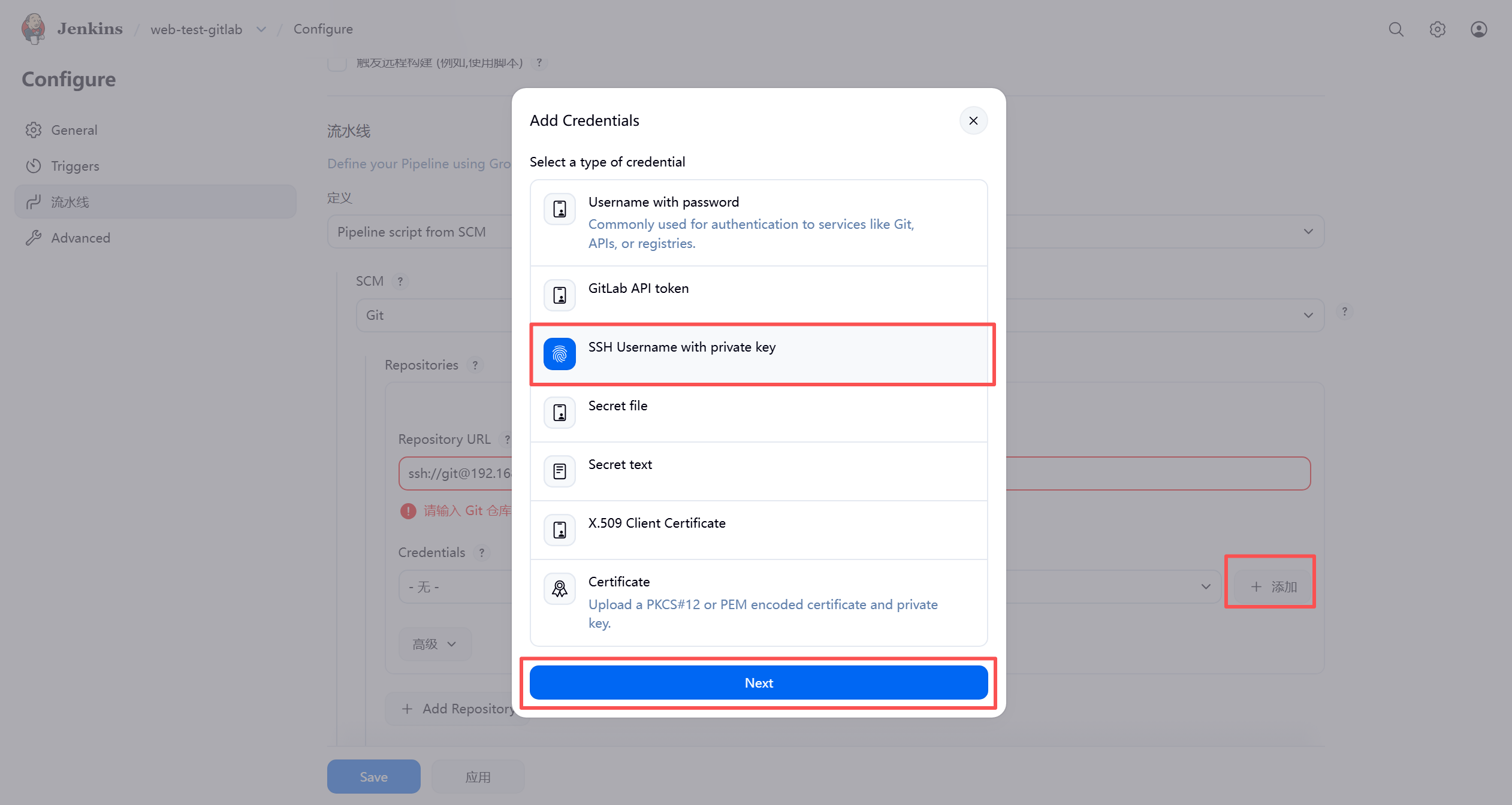Click the Secret text document icon

(x=559, y=471)
